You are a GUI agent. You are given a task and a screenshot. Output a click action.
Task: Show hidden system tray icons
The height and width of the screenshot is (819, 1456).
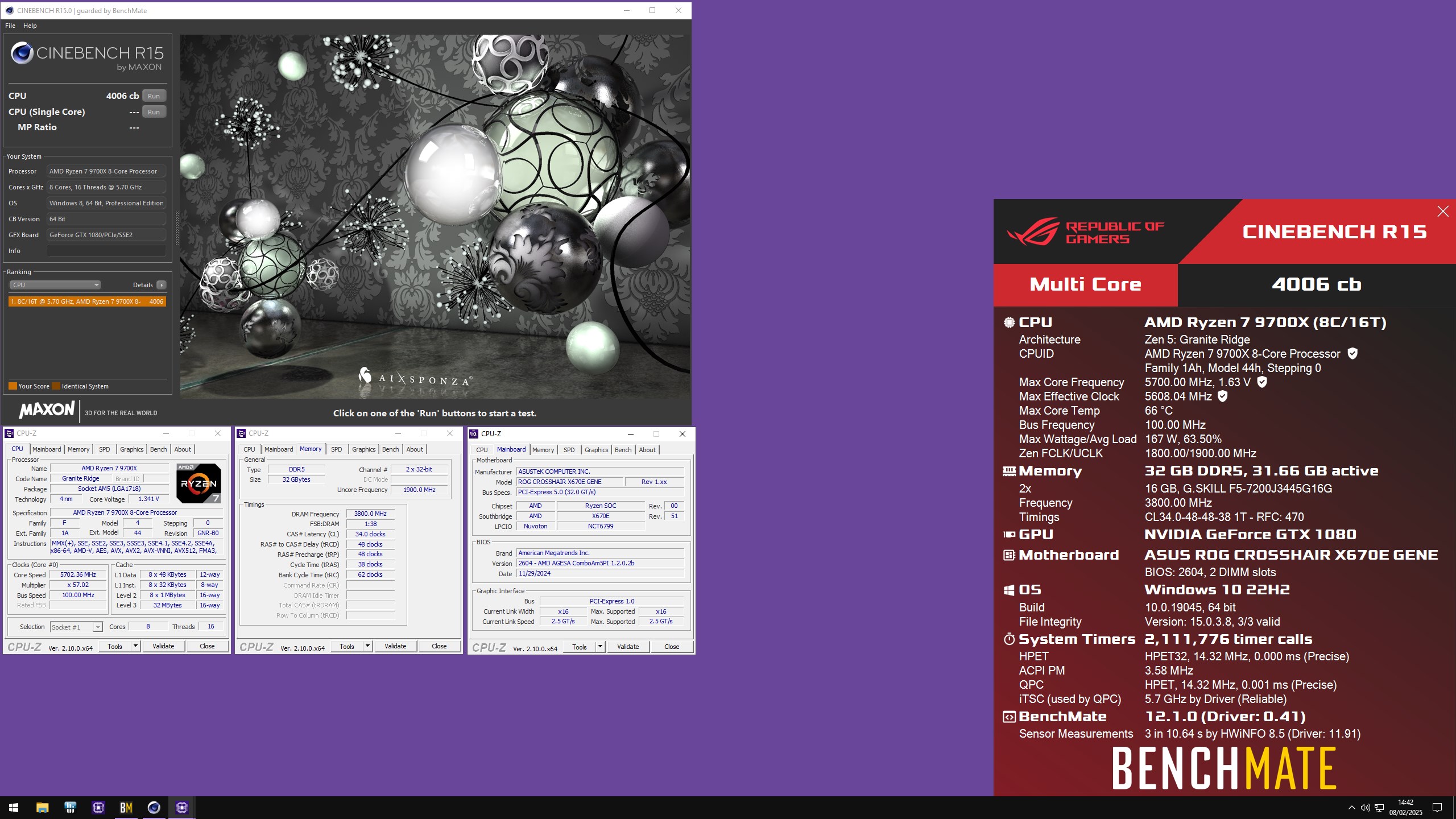click(1351, 808)
